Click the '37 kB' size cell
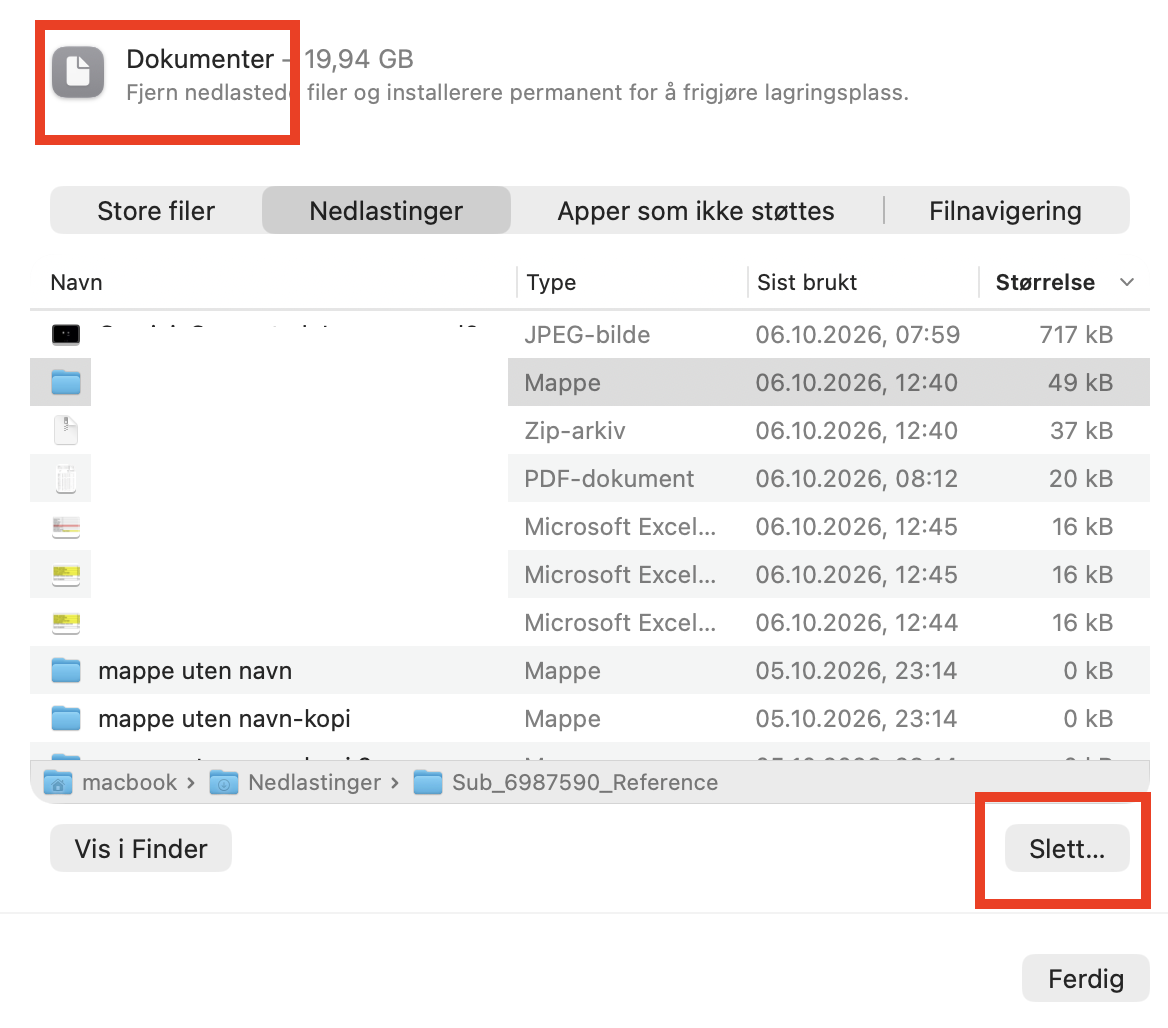 1082,431
